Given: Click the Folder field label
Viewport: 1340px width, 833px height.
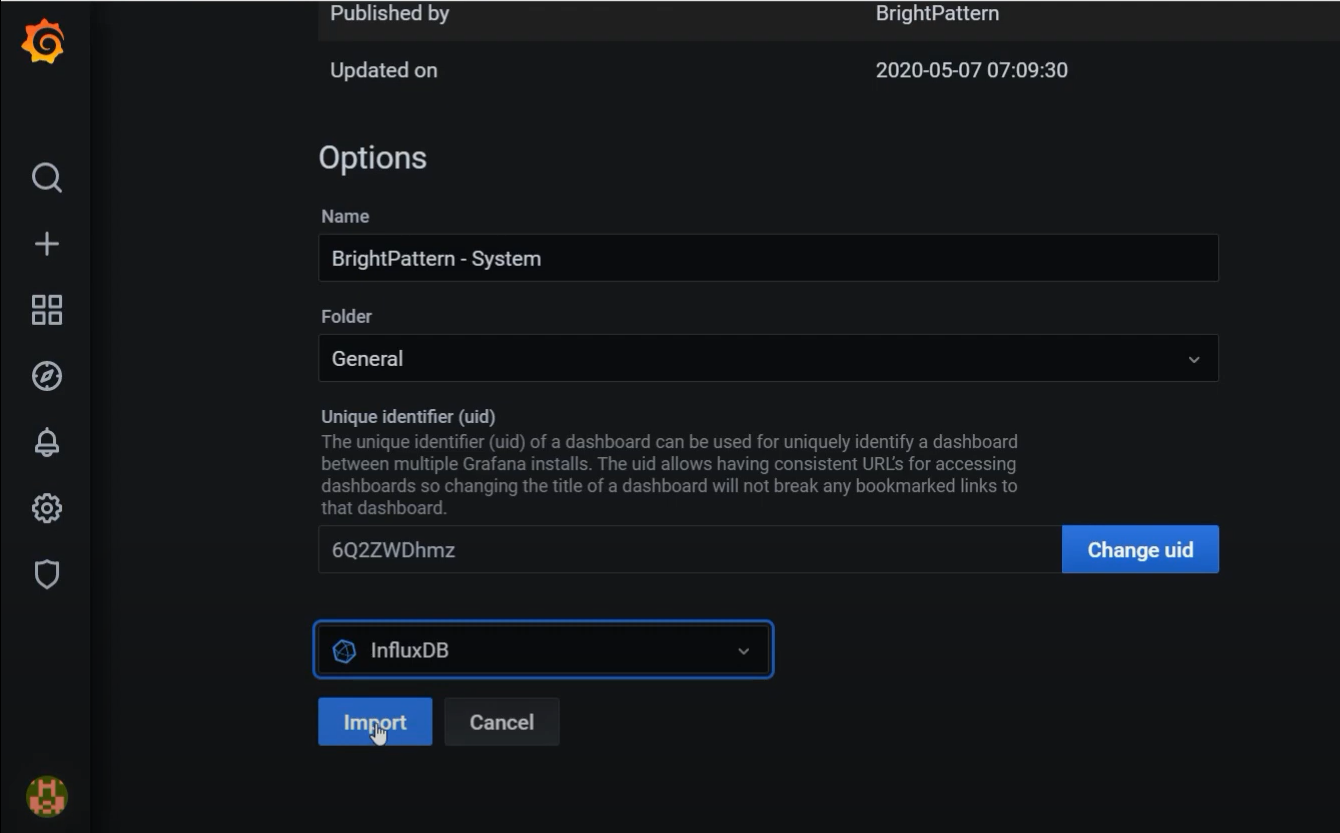Looking at the screenshot, I should click(x=346, y=316).
